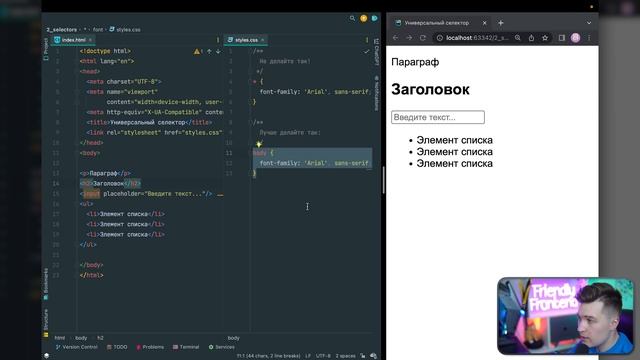Click the 'Введите текст...' input field
Screen dimensions: 640x360
438,117
